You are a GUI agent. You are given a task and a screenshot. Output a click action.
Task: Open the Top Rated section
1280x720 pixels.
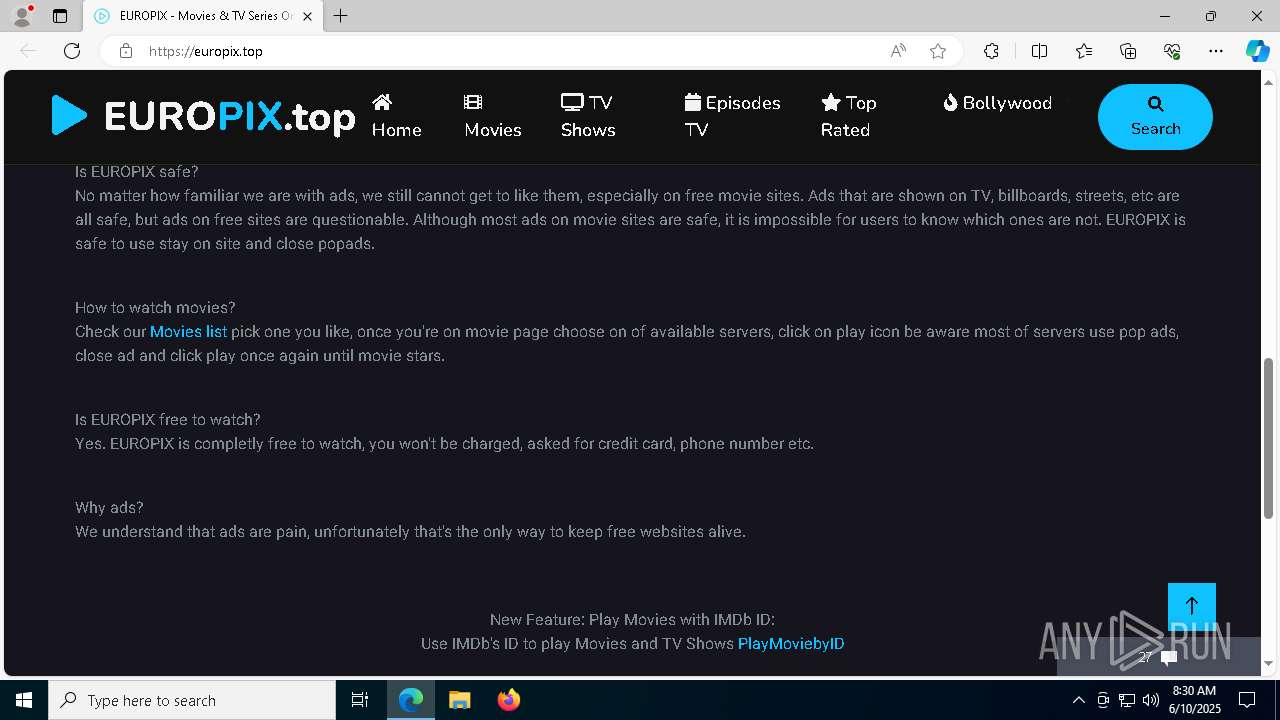click(848, 116)
